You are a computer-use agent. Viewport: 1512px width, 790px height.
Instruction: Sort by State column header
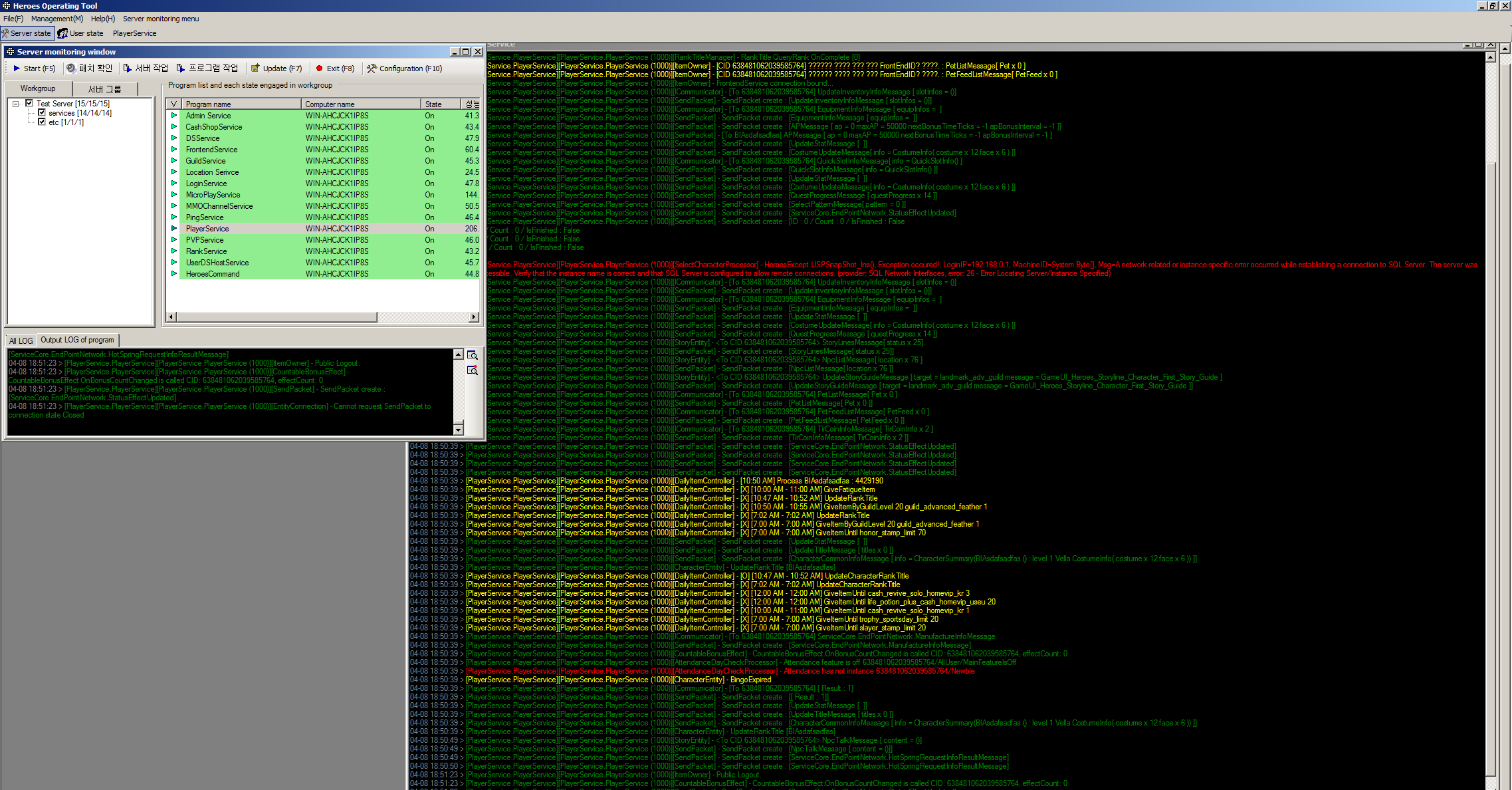(441, 104)
